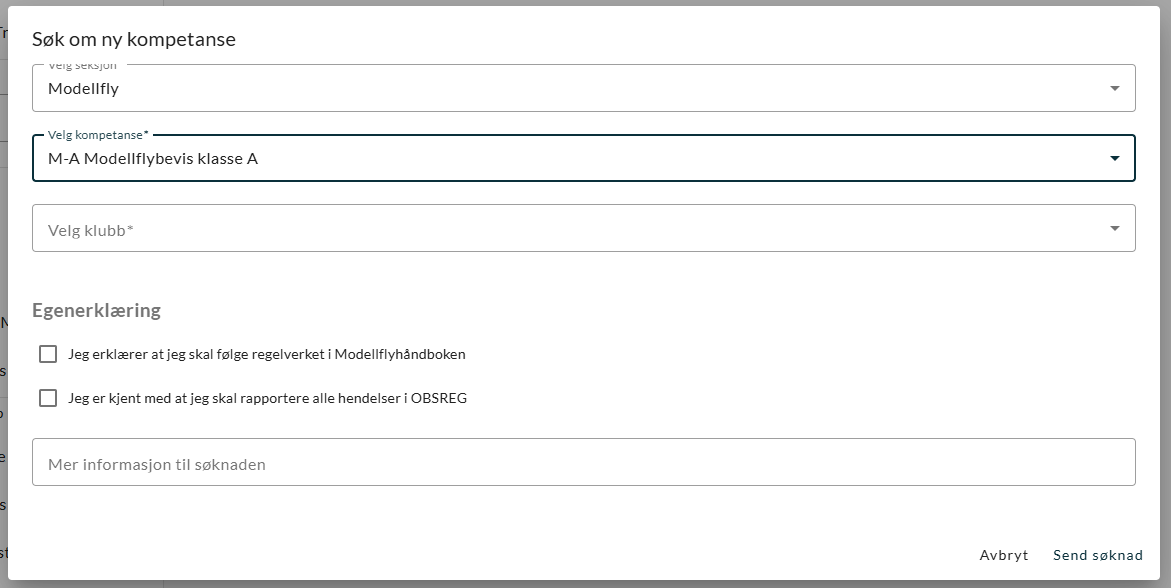Click the Velg klubb placeholder text
The image size is (1171, 588).
pos(91,230)
